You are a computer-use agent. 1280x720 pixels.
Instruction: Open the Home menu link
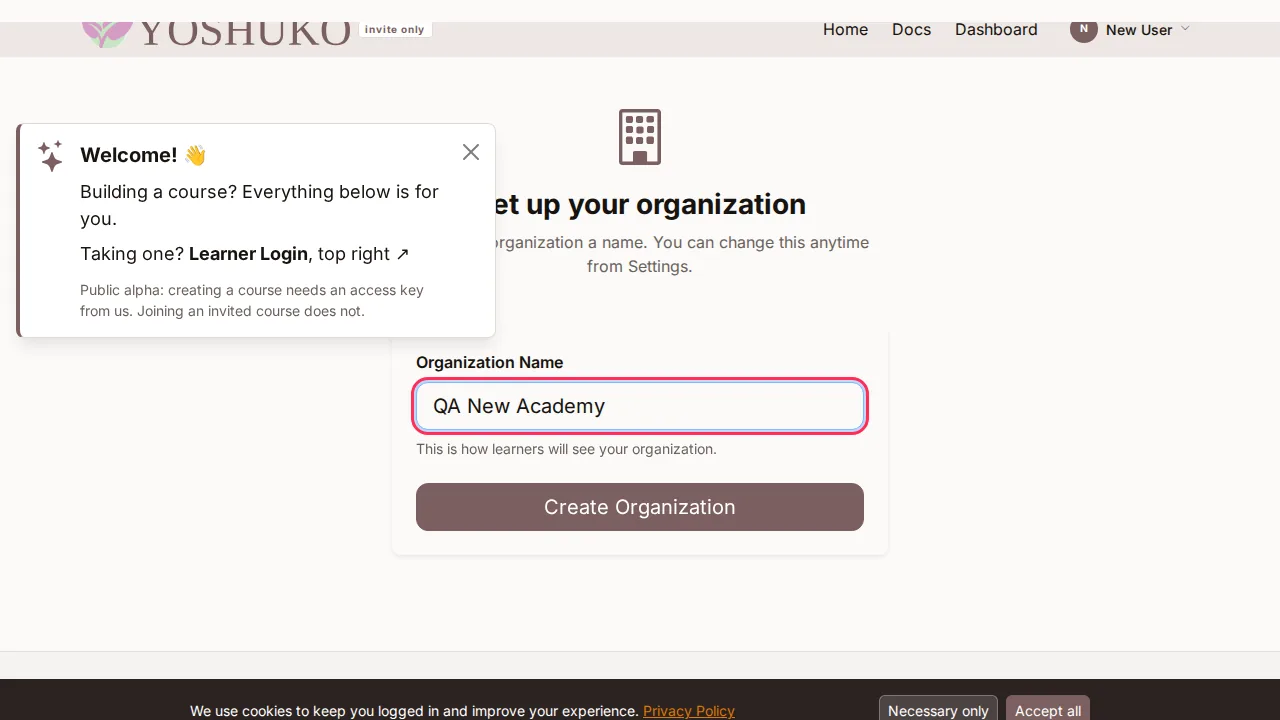pyautogui.click(x=845, y=30)
